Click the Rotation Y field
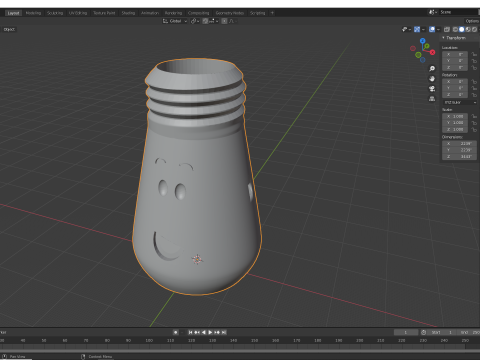 coord(455,88)
